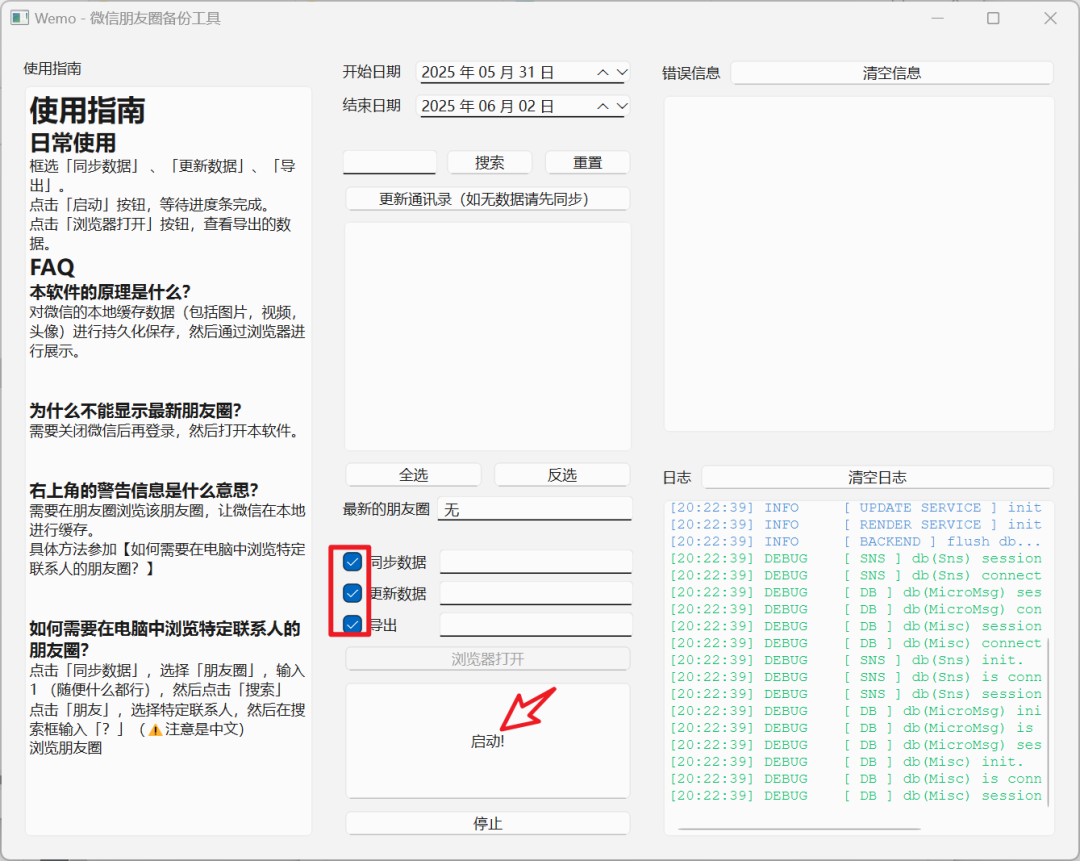
Task: Click 清空日志 to clear the log
Action: (891, 477)
